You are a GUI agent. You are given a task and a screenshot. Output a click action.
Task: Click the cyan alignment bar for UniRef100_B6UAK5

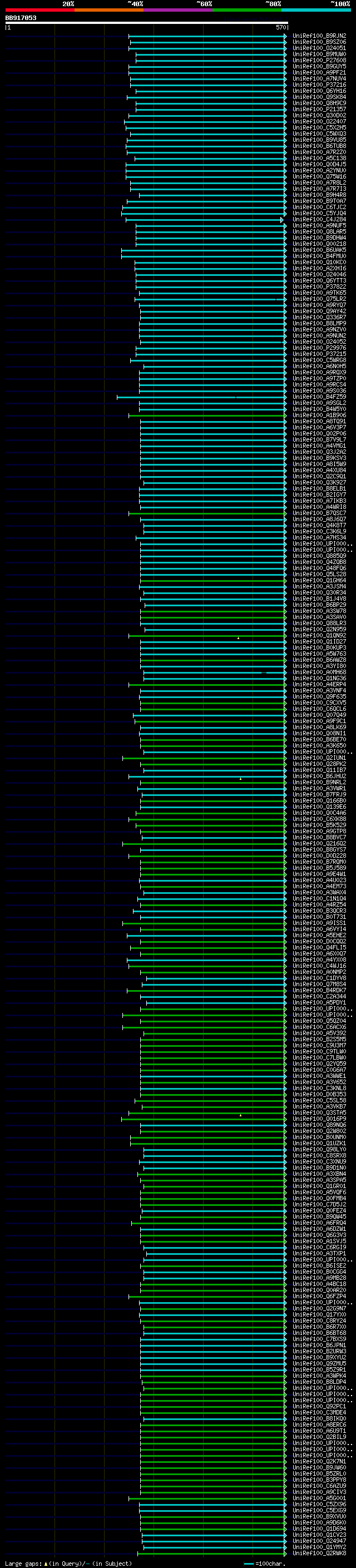pyautogui.click(x=204, y=250)
